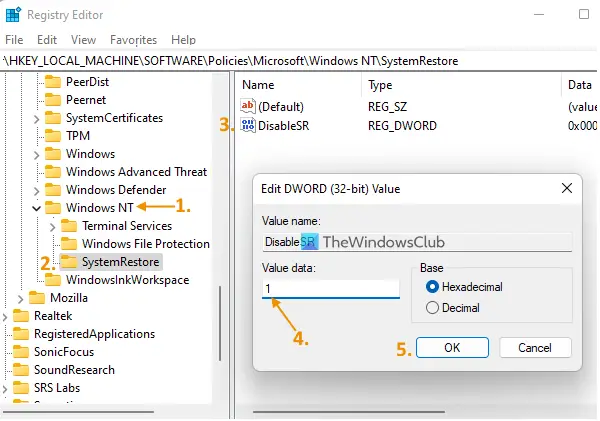Viewport: 600px width, 421px height.
Task: Select the Windows Advanced Threat key label
Action: tap(136, 172)
